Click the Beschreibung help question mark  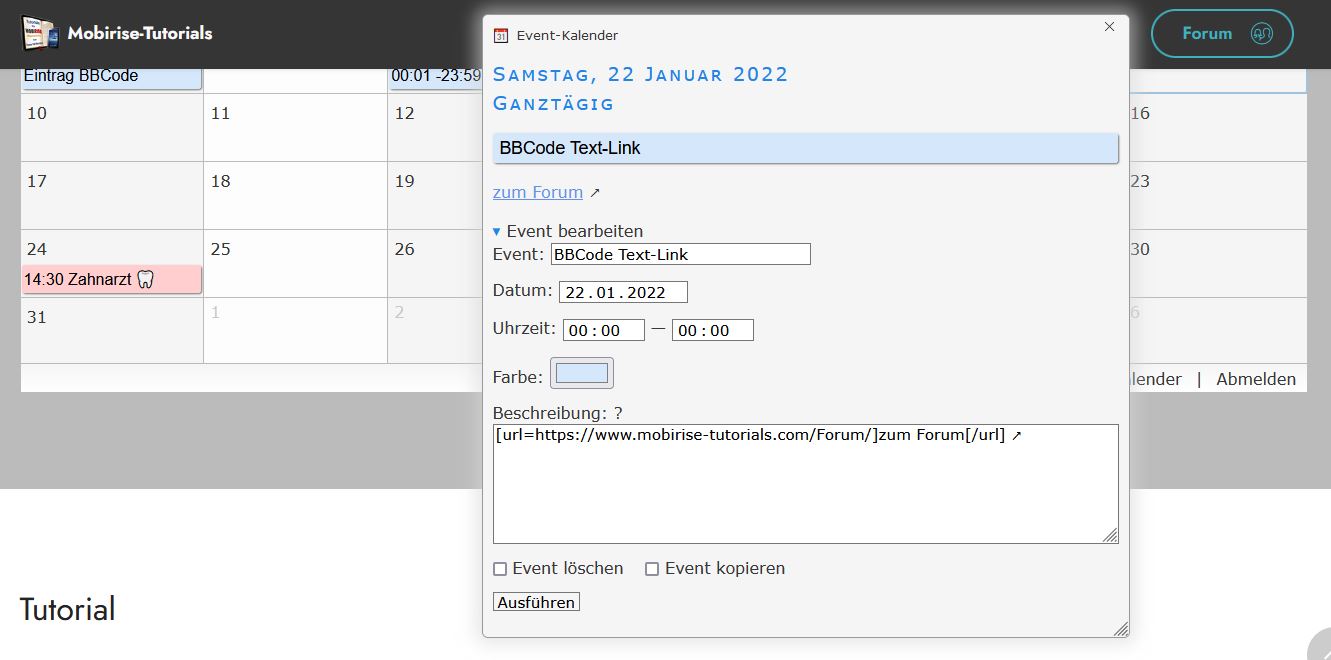[618, 413]
